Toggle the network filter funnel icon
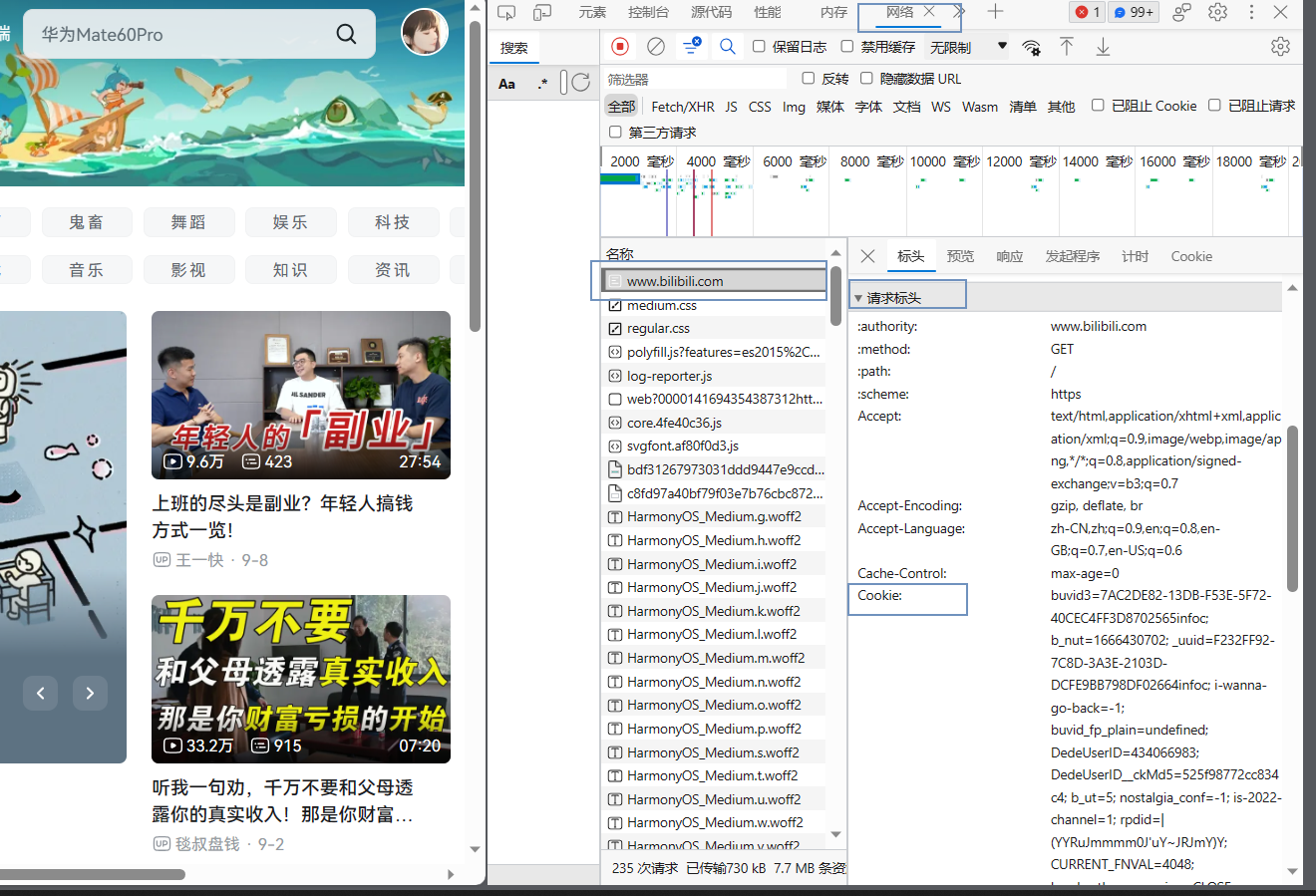Image resolution: width=1316 pixels, height=896 pixels. click(x=691, y=46)
